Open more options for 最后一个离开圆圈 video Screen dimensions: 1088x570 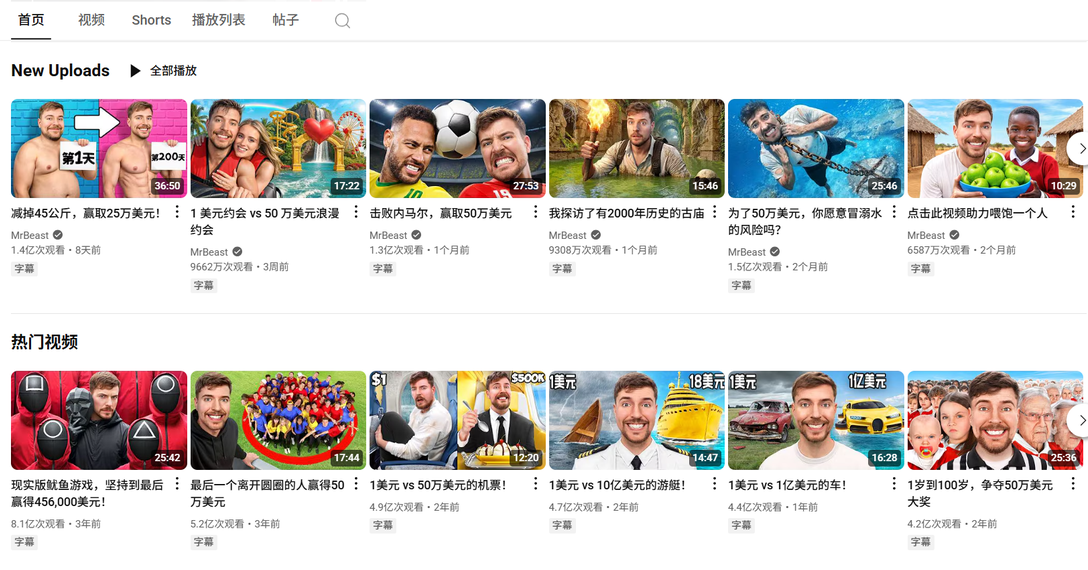(x=356, y=484)
